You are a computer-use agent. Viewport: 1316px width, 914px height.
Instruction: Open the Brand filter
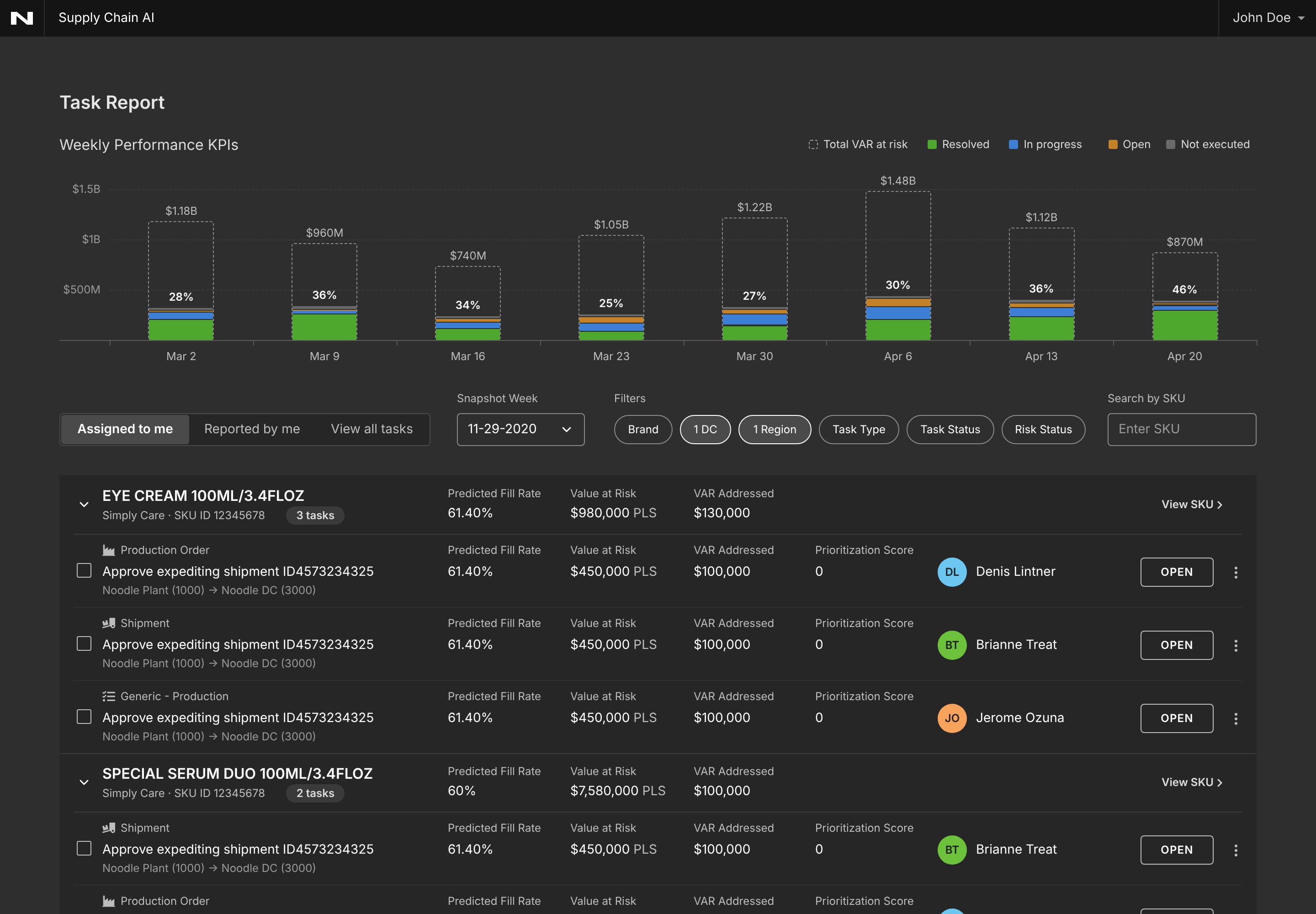click(x=642, y=430)
